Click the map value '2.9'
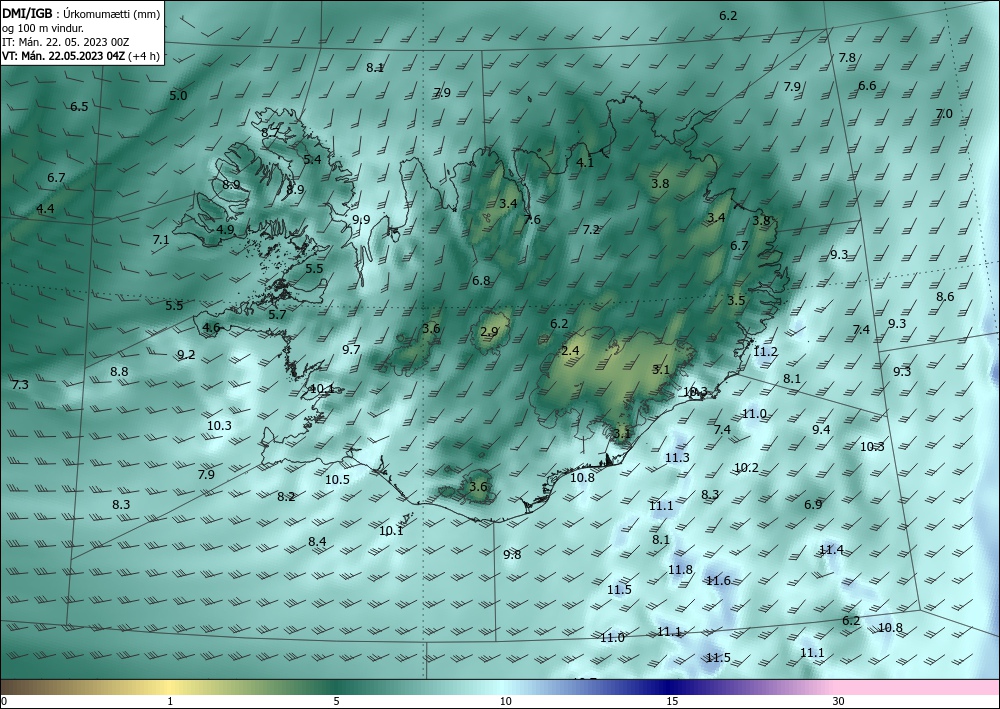 tap(489, 332)
